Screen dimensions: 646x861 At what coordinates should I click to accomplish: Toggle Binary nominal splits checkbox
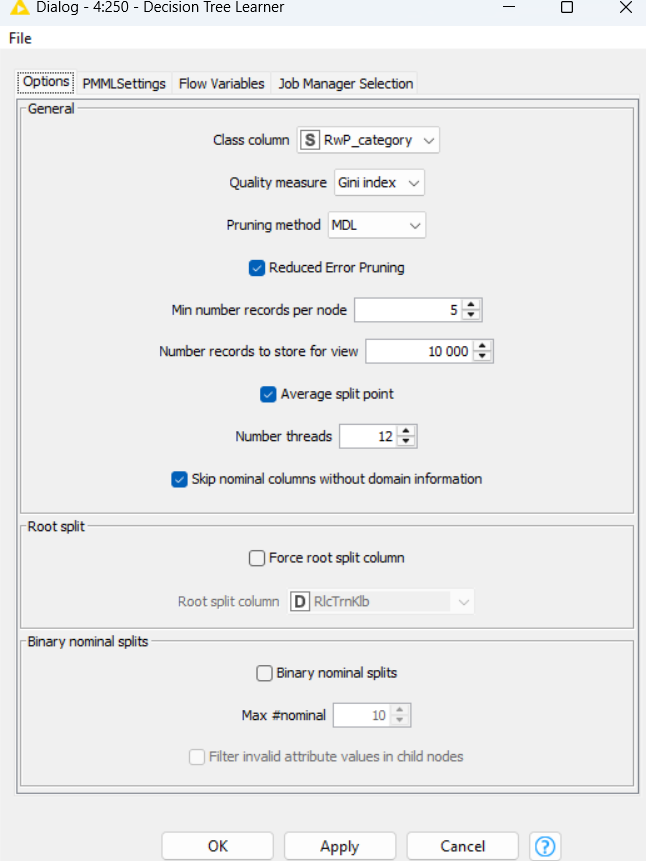(264, 673)
